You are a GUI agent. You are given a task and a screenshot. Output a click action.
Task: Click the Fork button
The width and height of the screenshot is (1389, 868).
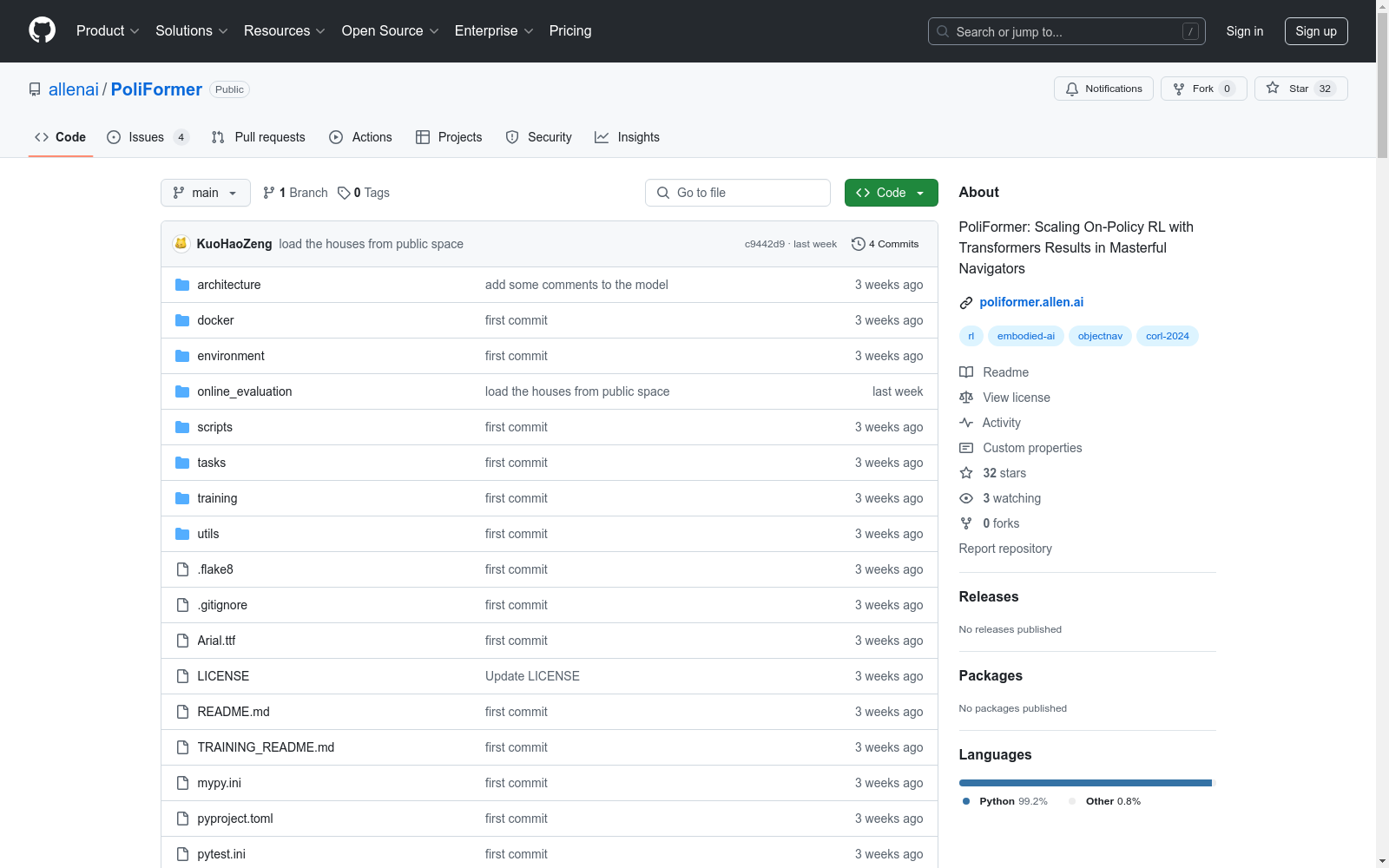1203,89
